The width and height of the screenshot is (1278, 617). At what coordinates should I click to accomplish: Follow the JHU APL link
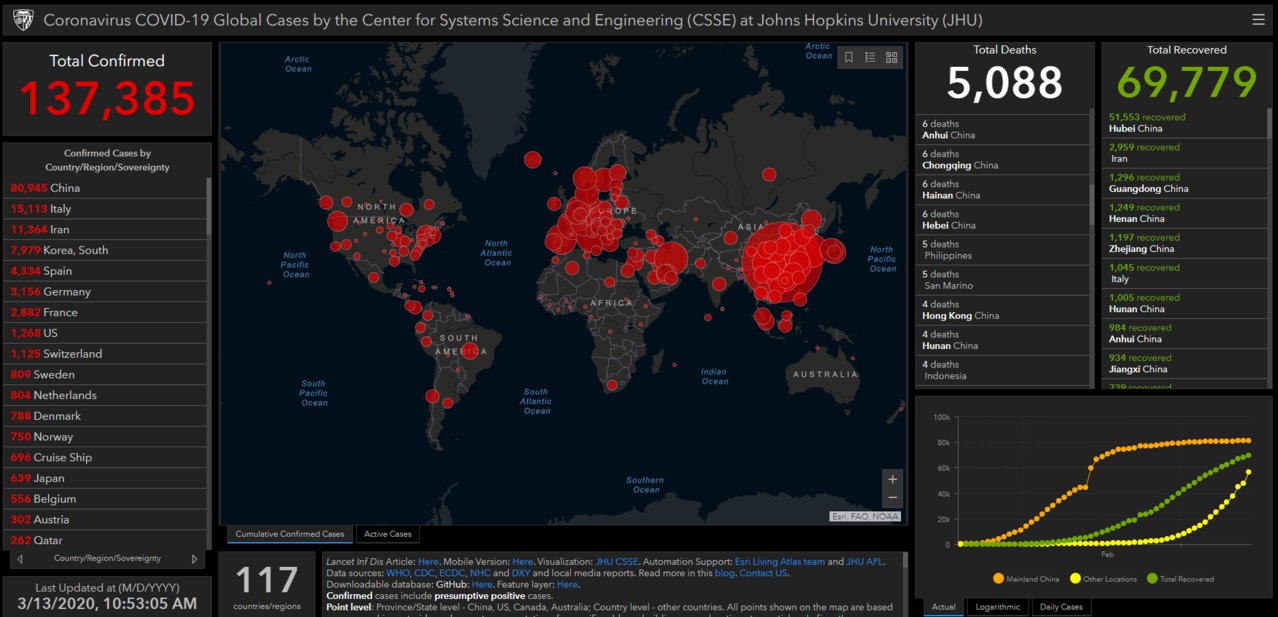tap(865, 562)
